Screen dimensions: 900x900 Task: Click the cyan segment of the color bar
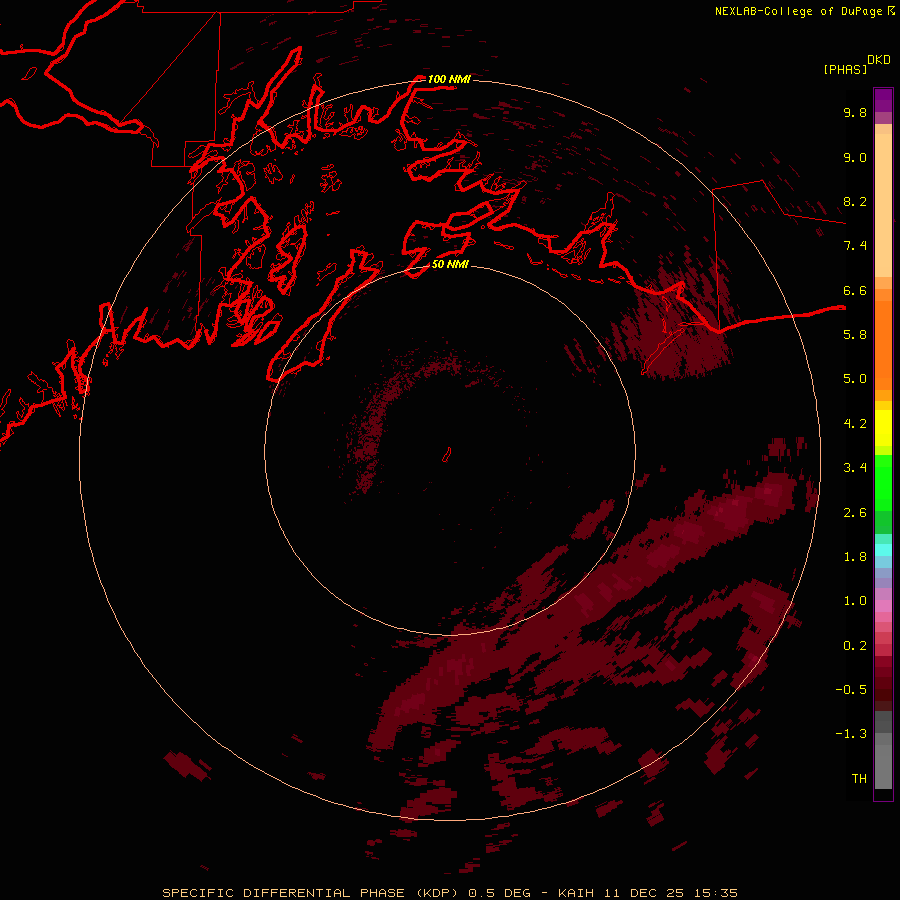[x=883, y=549]
